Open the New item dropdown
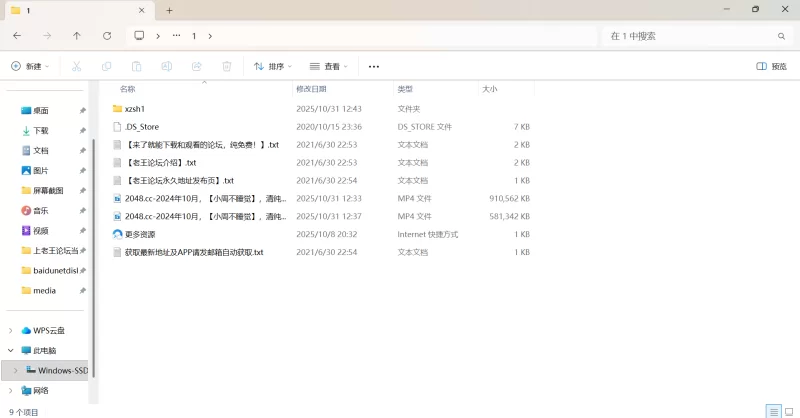Image resolution: width=800 pixels, height=418 pixels. tap(29, 66)
